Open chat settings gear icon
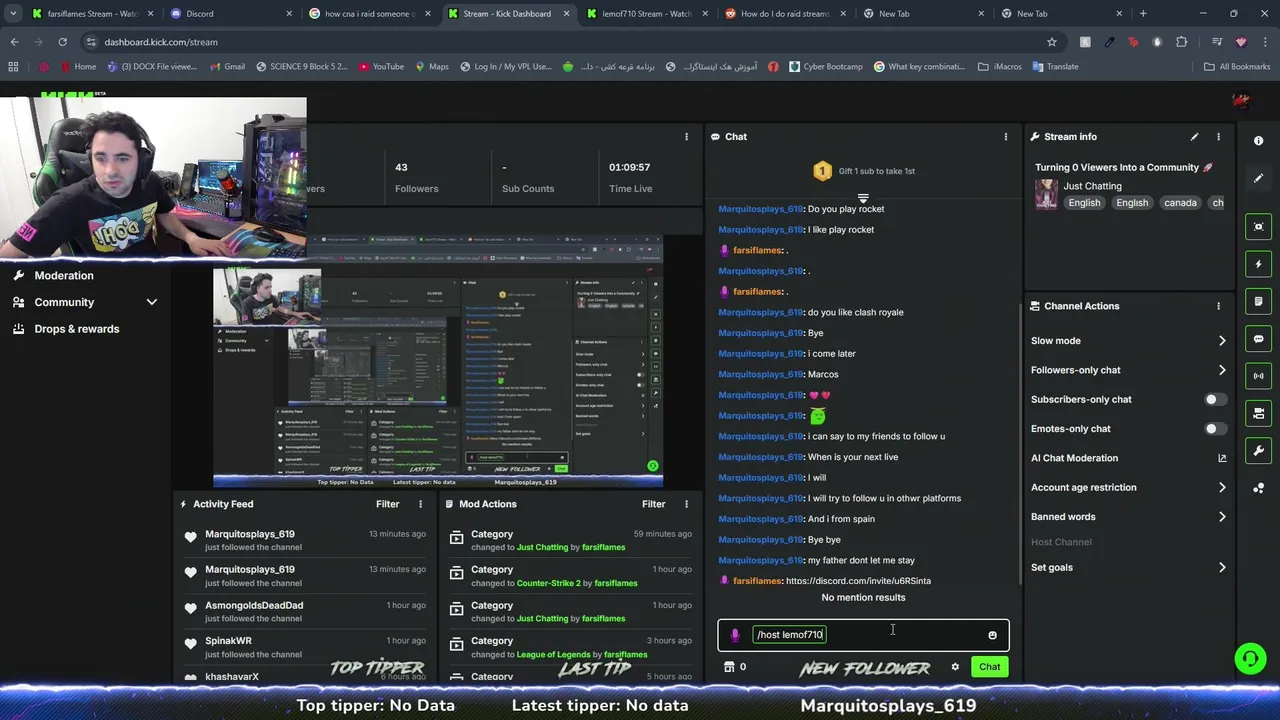The image size is (1280, 720). pyautogui.click(x=955, y=667)
